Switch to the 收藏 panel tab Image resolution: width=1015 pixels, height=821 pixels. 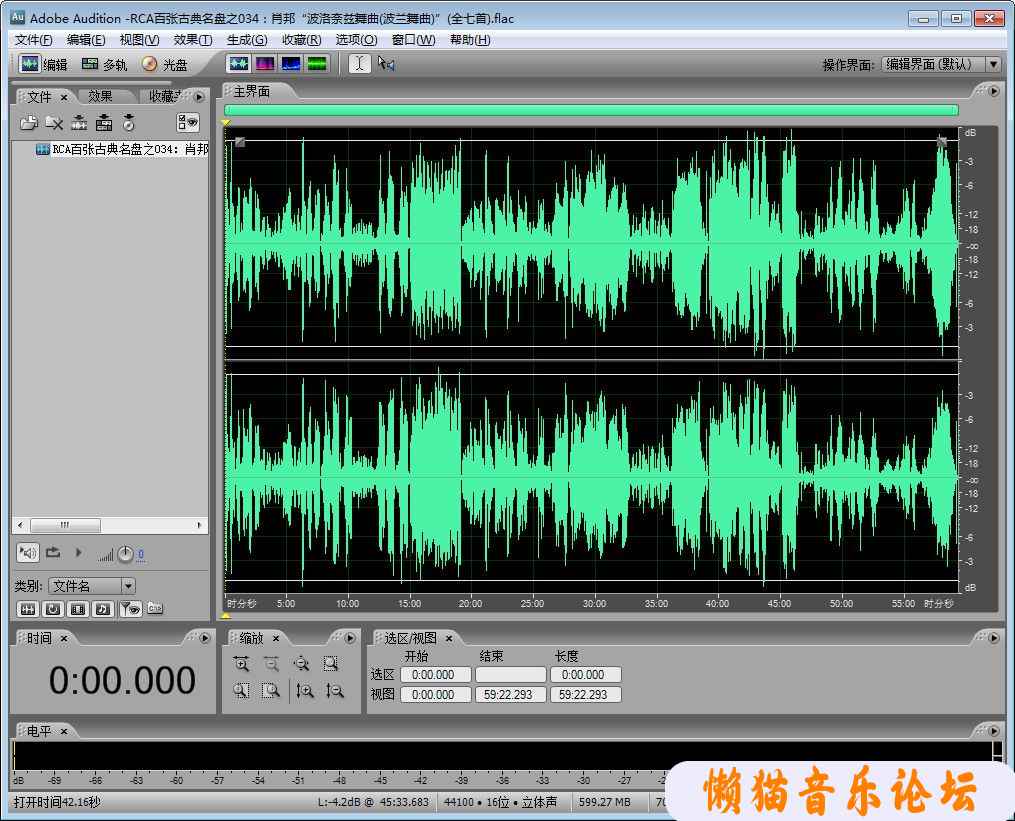(x=165, y=96)
